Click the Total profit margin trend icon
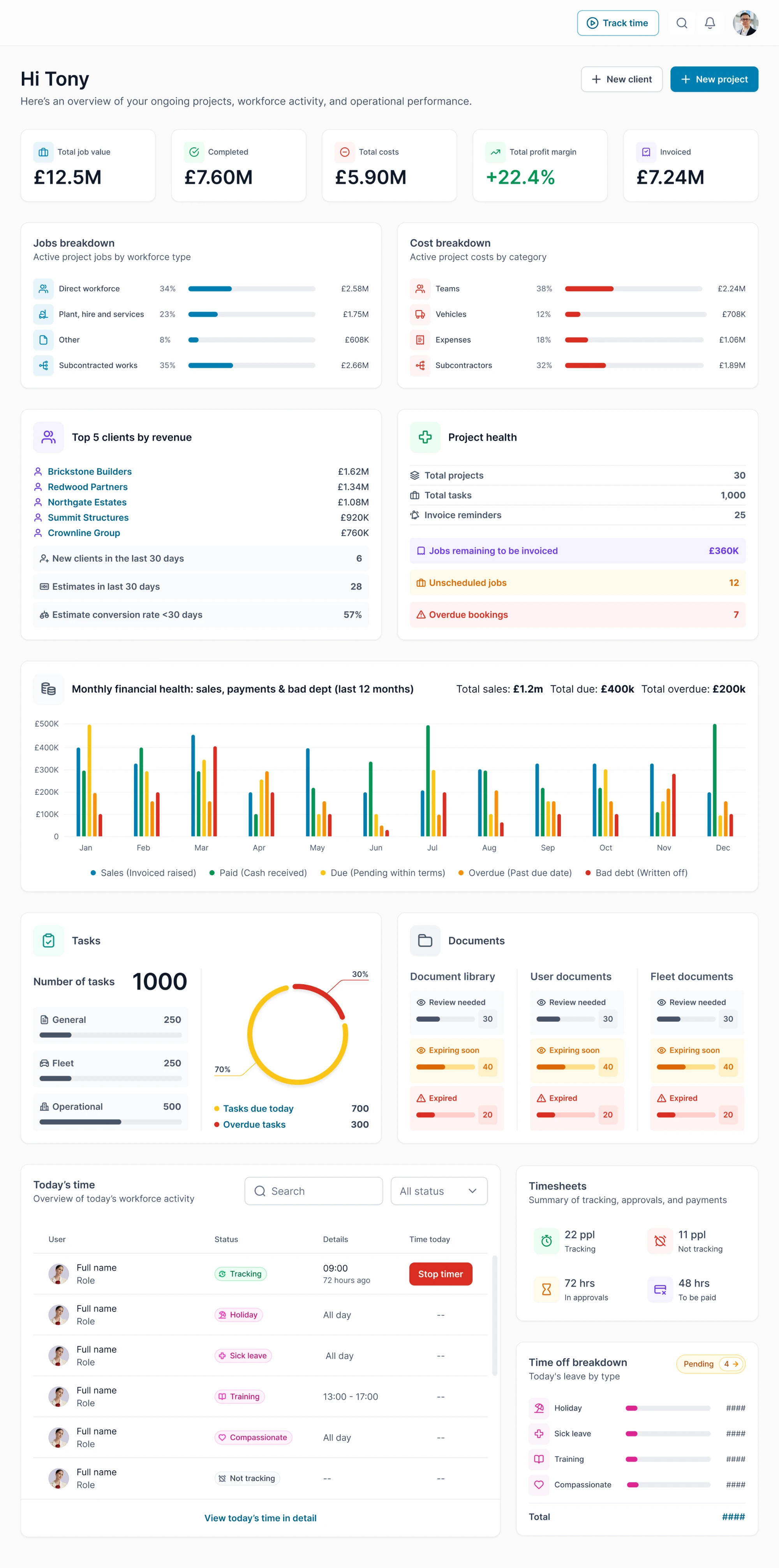The image size is (779, 1568). (x=495, y=152)
